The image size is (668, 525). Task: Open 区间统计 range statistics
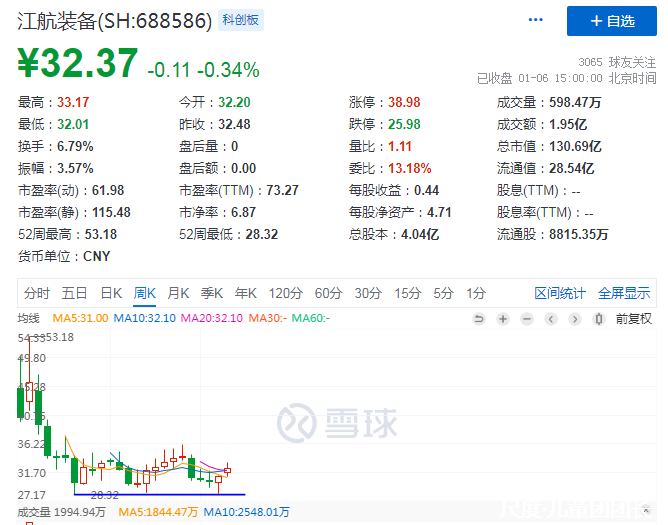[560, 293]
